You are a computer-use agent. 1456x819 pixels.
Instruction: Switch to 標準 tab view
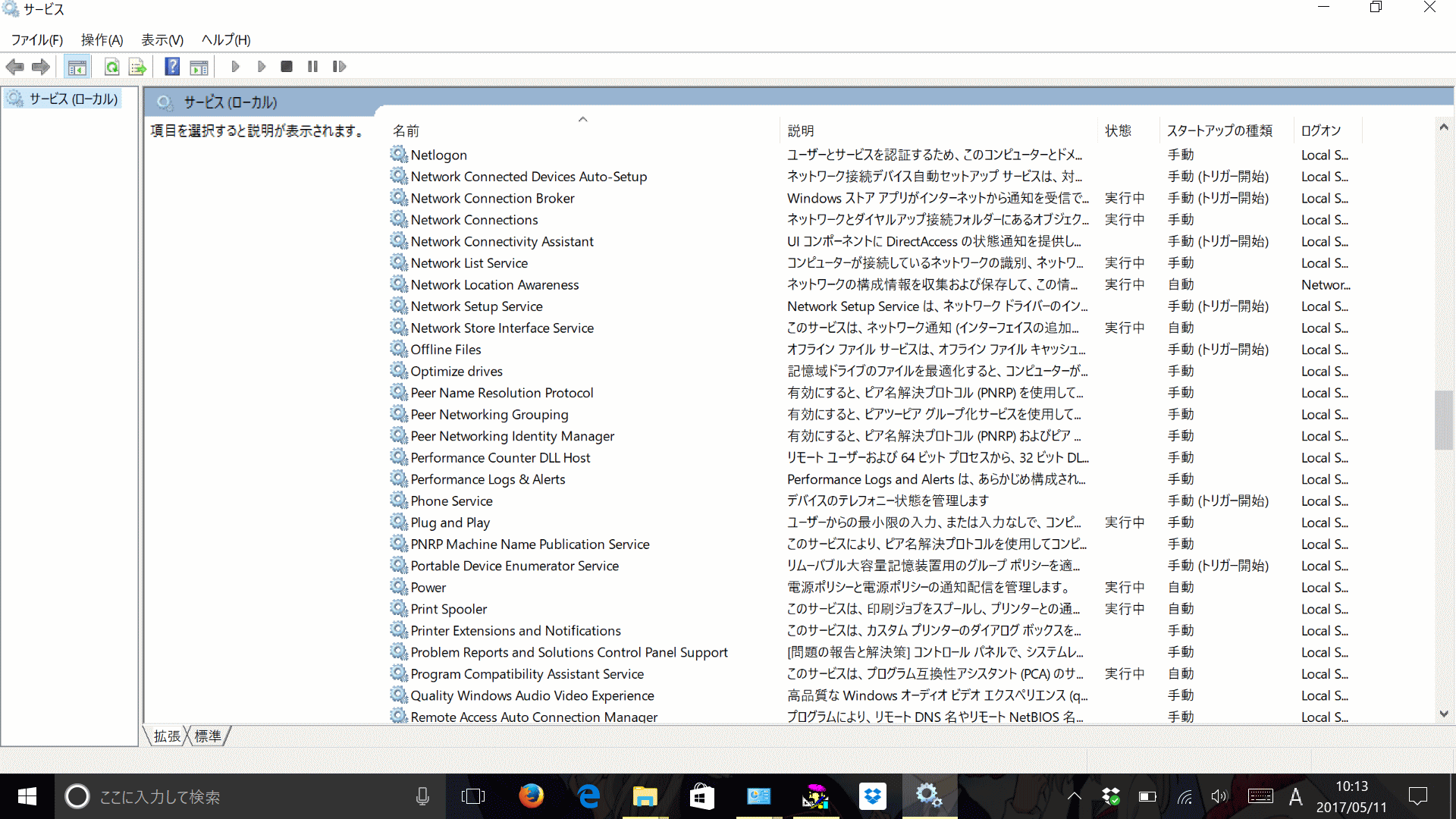(x=210, y=736)
